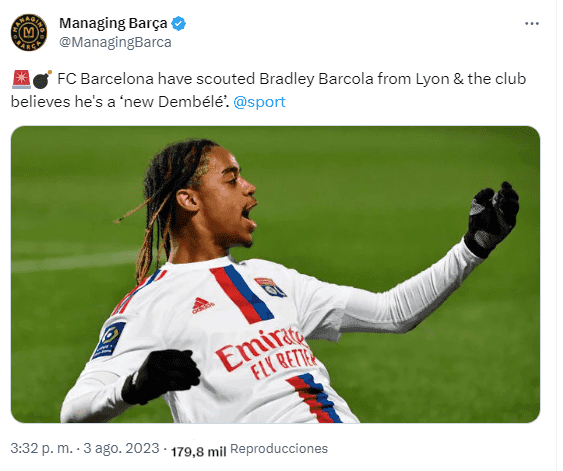Click the blue verified badge
The width and height of the screenshot is (563, 471).
tap(178, 24)
